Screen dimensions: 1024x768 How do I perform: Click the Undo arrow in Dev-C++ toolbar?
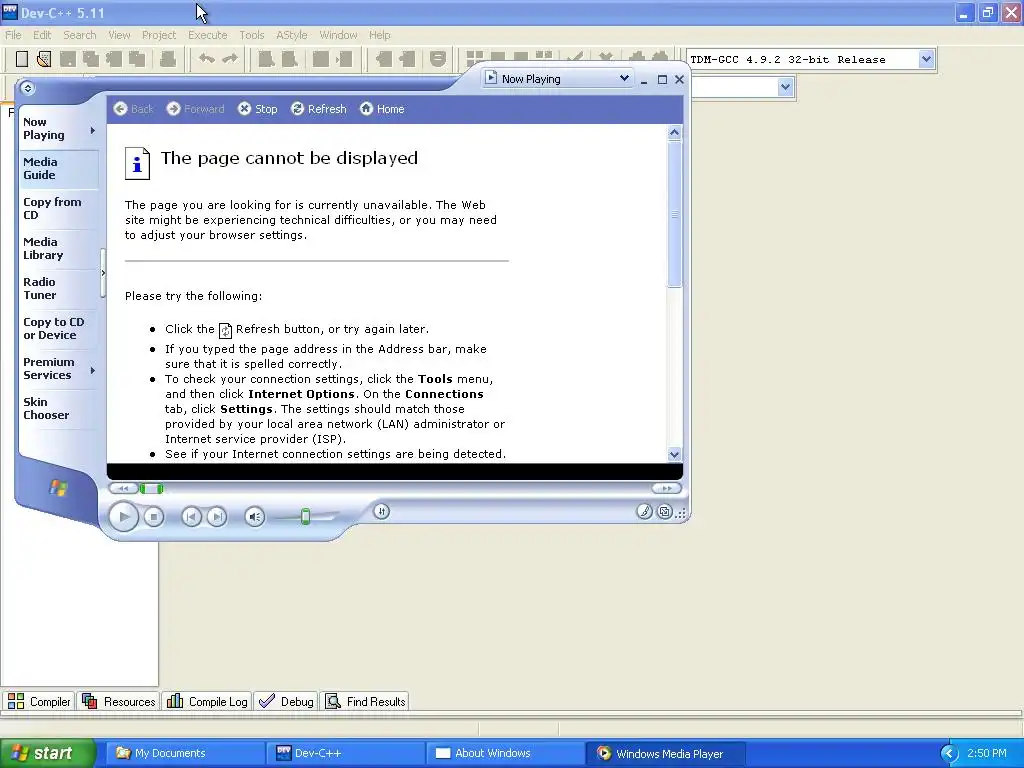click(207, 59)
